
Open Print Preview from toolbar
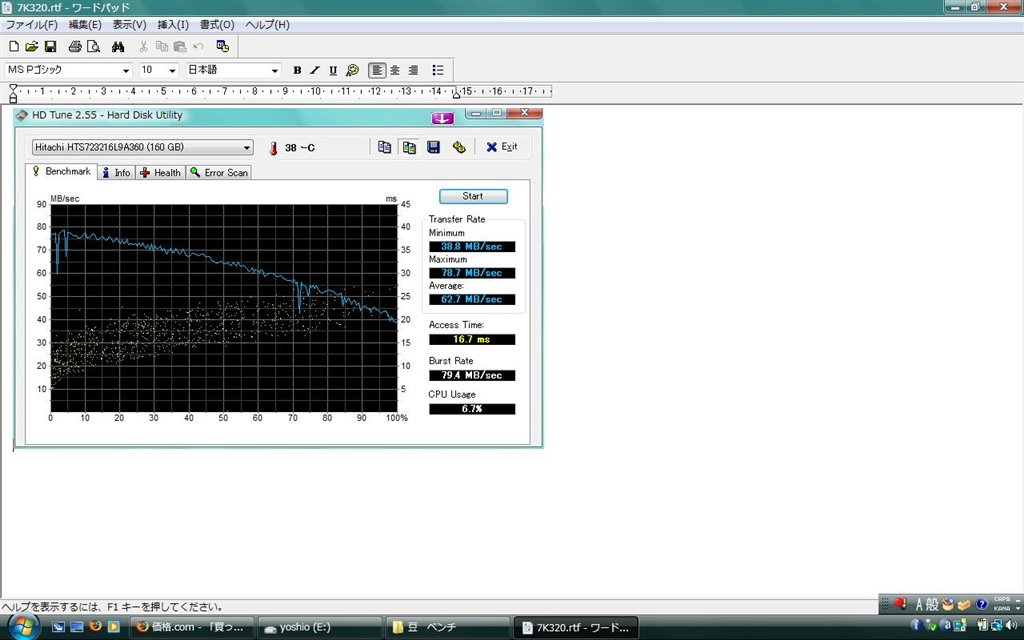pyautogui.click(x=93, y=46)
